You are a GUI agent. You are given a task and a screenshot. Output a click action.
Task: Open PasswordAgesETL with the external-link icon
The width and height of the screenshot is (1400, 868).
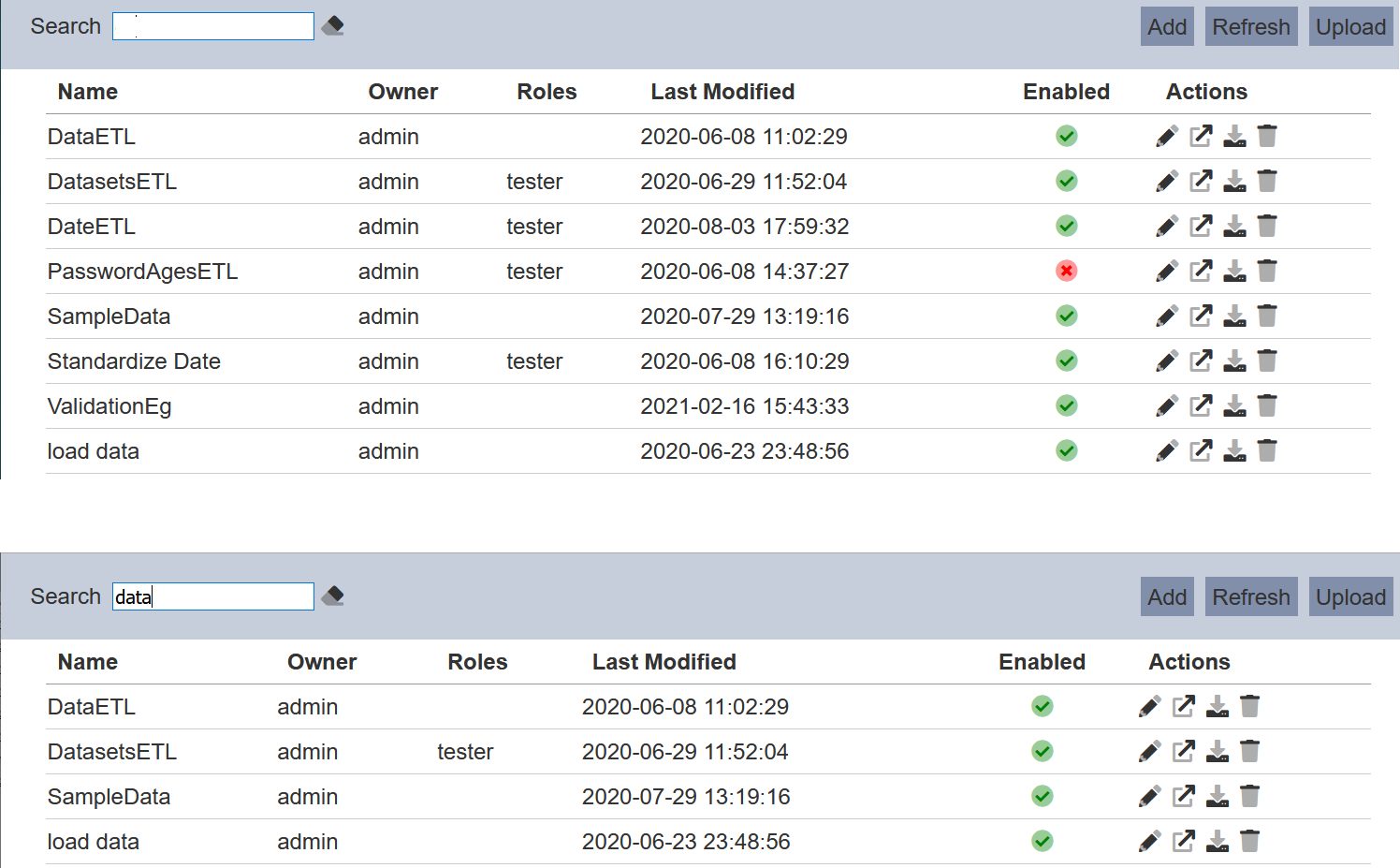coord(1201,272)
